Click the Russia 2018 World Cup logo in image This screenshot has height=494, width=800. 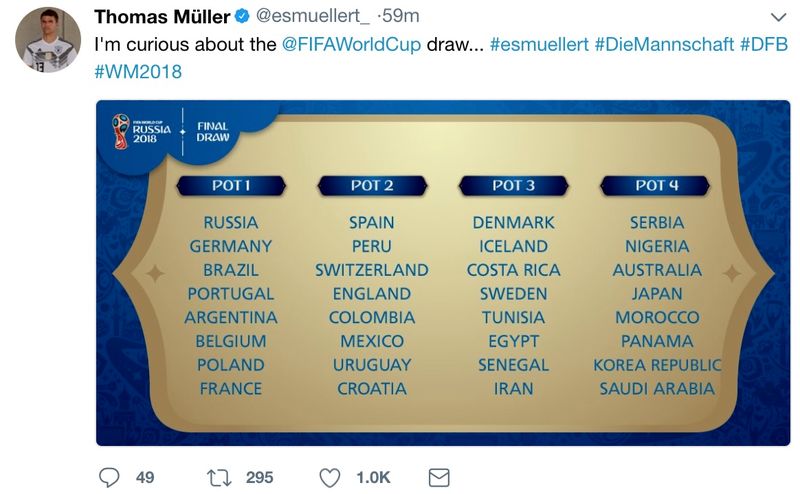pyautogui.click(x=142, y=132)
